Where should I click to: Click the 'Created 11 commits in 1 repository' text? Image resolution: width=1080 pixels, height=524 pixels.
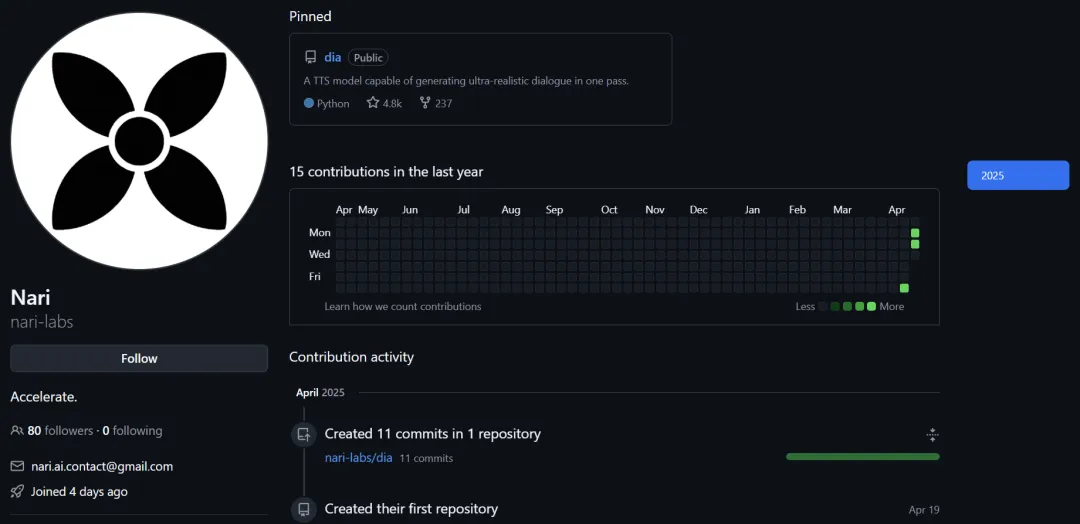coord(433,434)
